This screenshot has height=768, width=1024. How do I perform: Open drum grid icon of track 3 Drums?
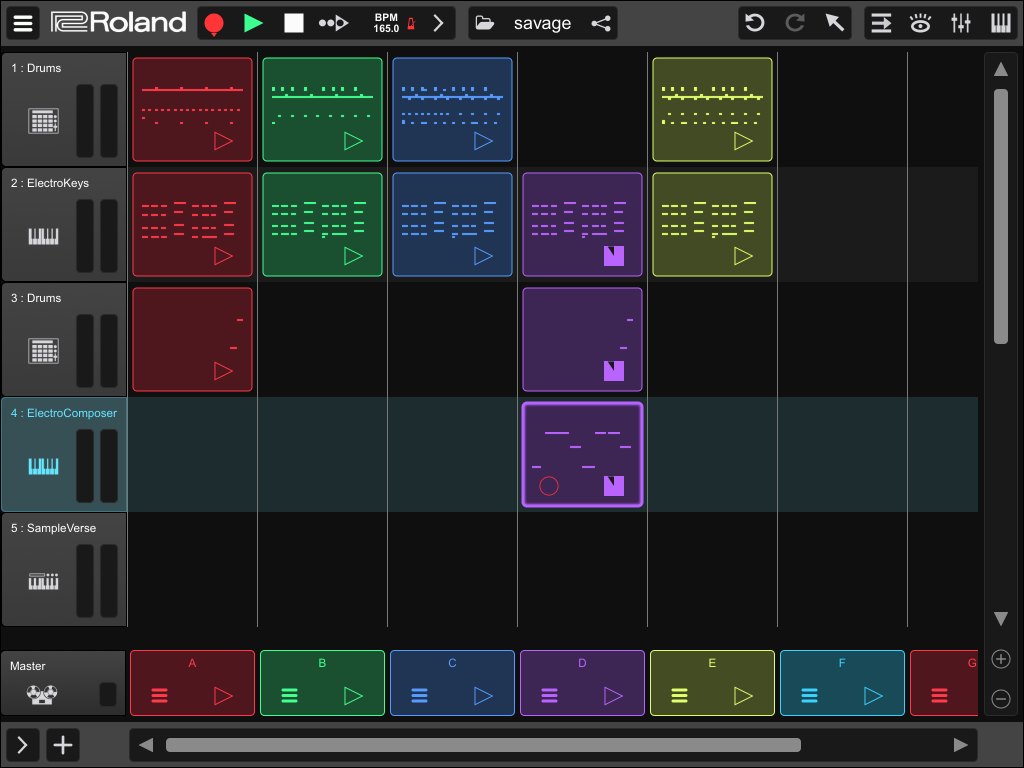(x=44, y=351)
